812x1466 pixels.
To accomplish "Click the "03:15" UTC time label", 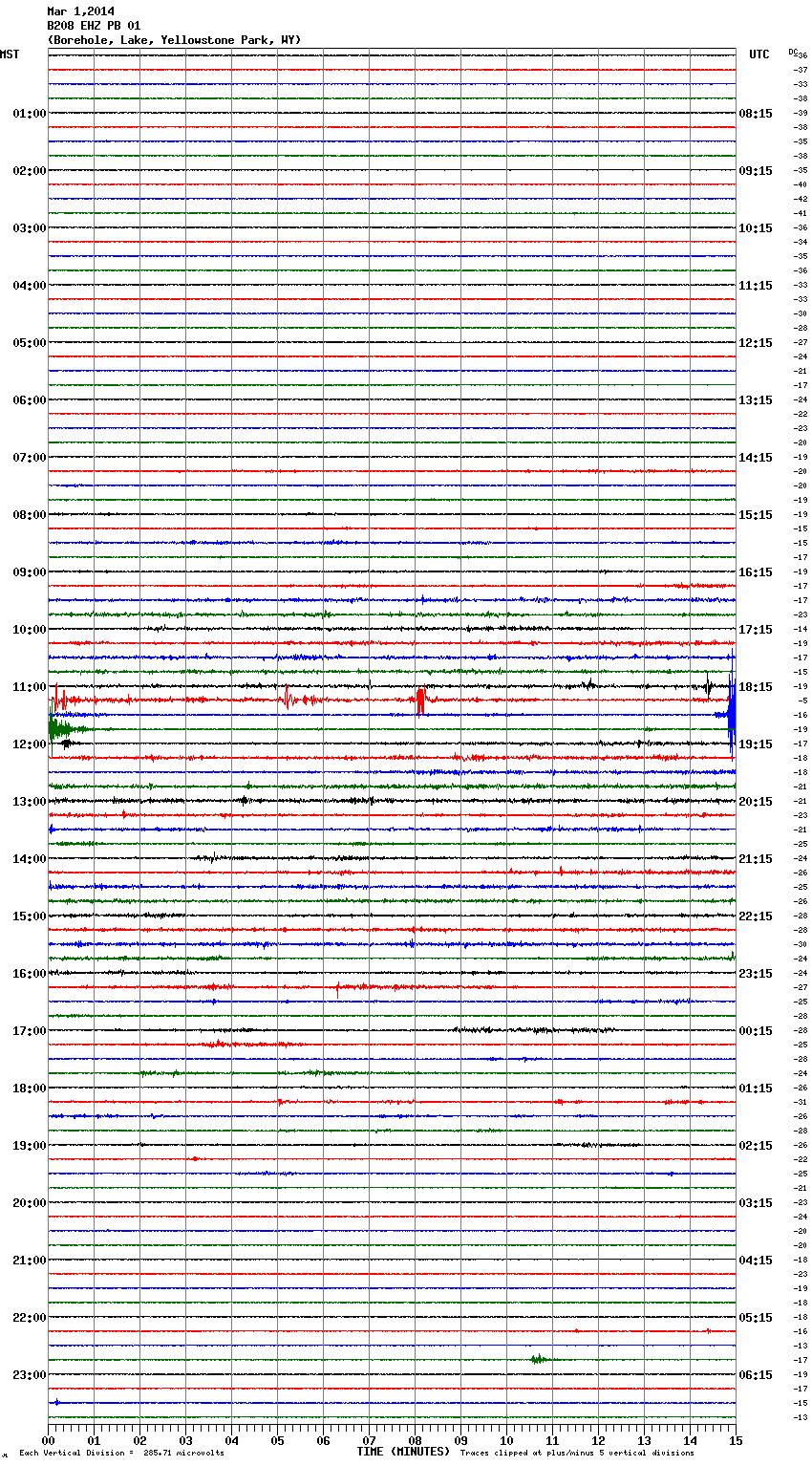I will click(756, 1203).
